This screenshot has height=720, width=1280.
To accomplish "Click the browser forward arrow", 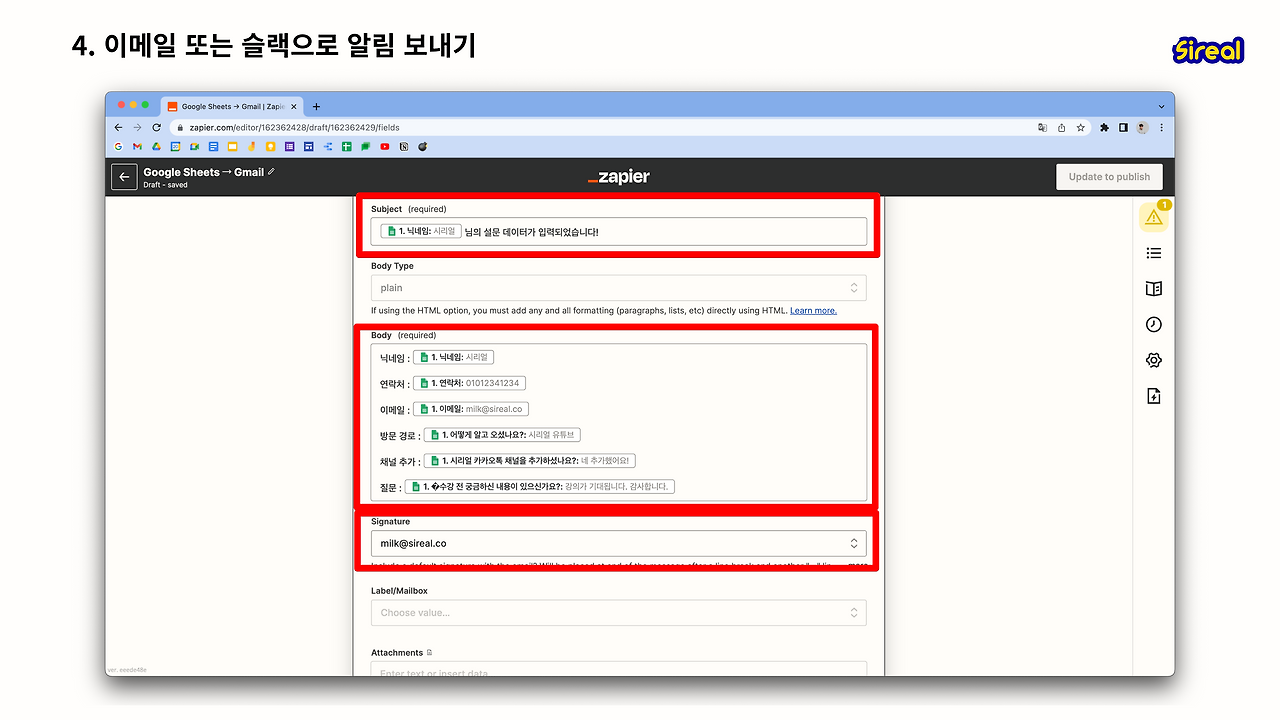I will [x=138, y=128].
